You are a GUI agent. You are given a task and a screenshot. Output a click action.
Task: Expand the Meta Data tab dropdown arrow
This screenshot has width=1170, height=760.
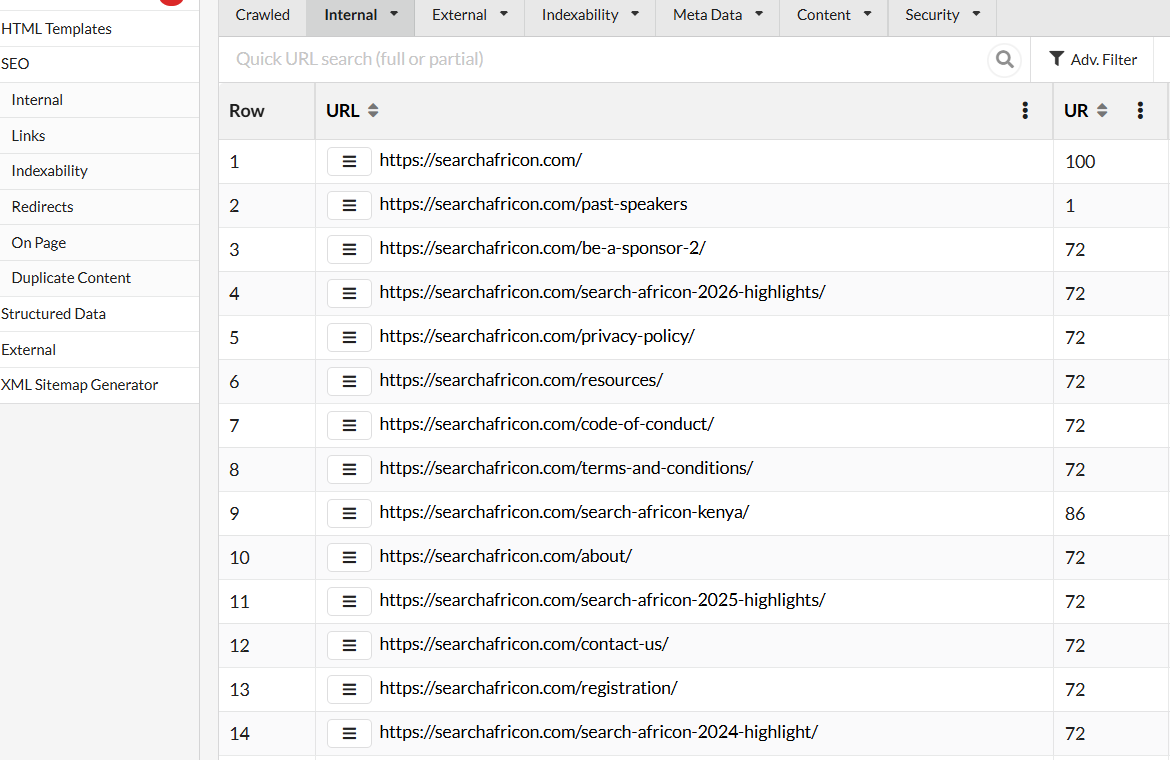pyautogui.click(x=759, y=14)
